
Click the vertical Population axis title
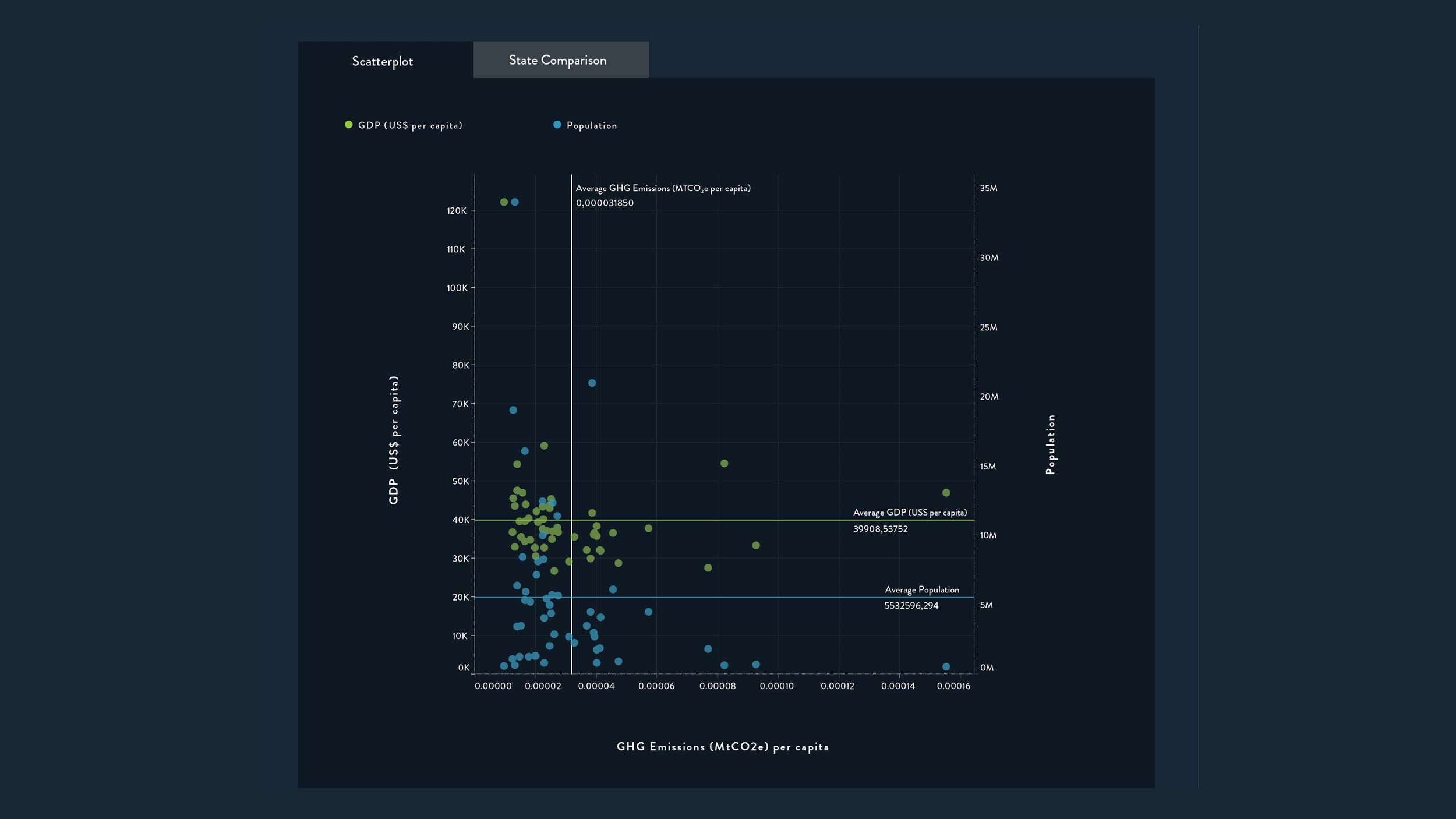pos(1050,444)
